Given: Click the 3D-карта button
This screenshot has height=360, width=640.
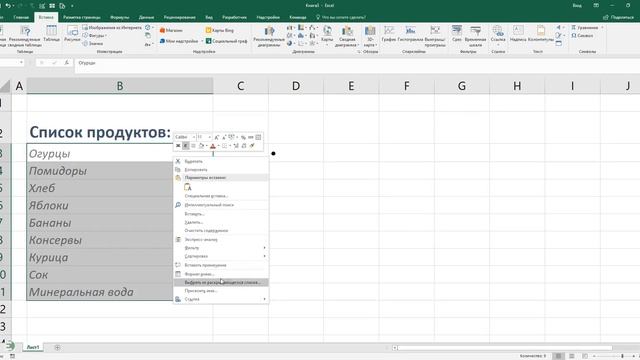Looking at the screenshot, I should coord(370,36).
